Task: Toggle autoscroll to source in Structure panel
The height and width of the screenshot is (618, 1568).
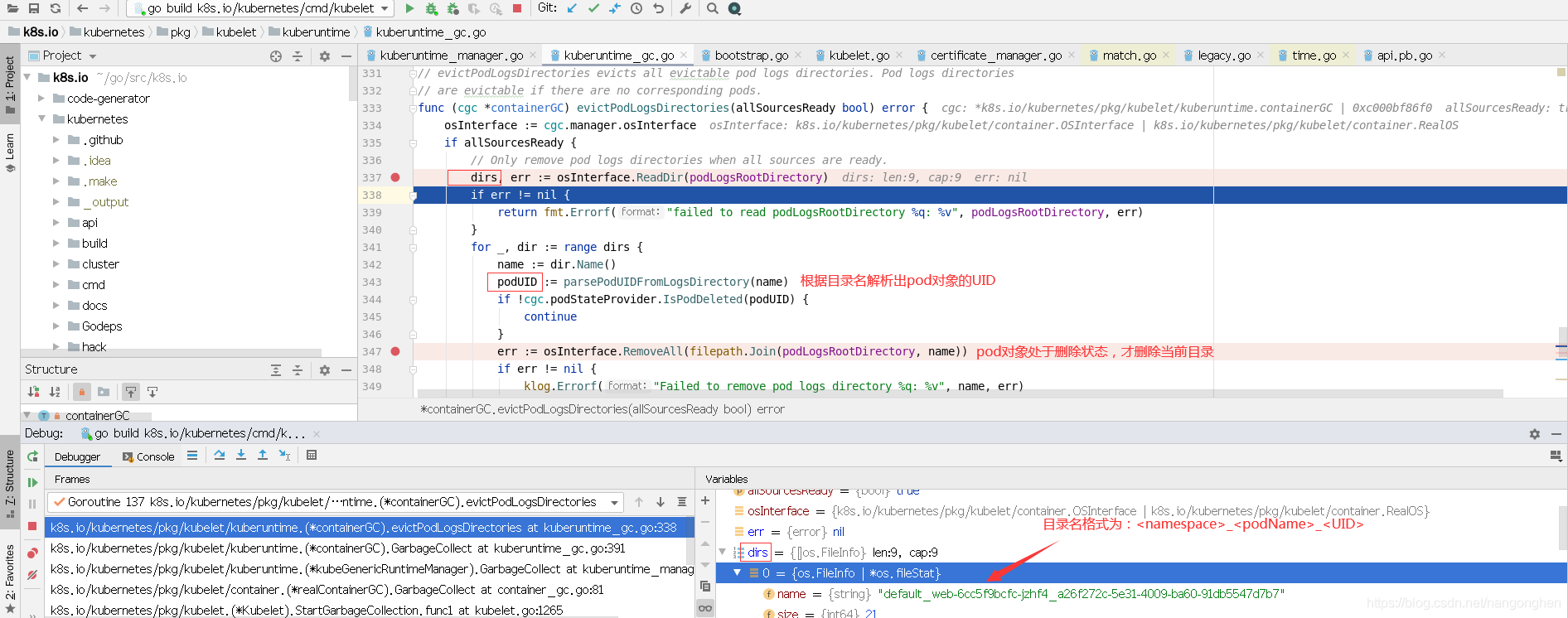Action: click(131, 392)
